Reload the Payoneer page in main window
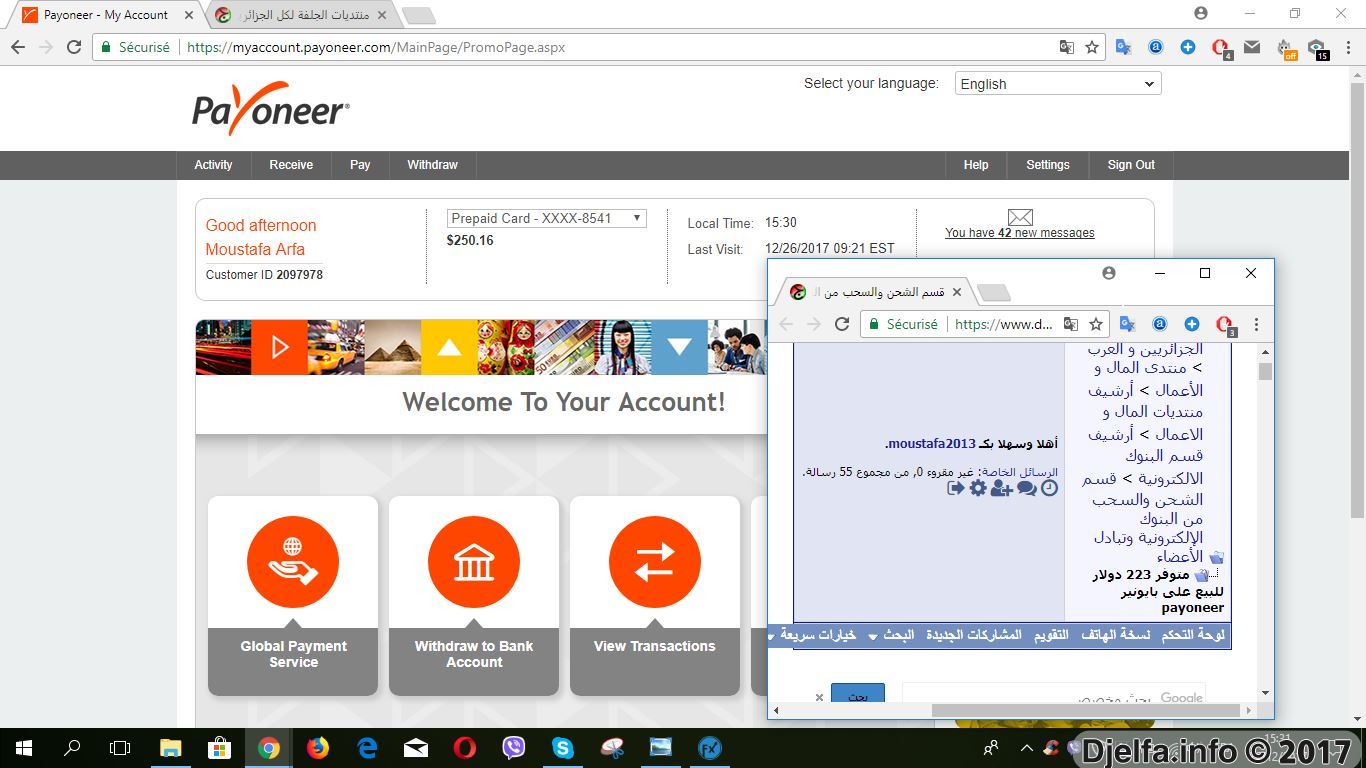This screenshot has width=1366, height=768. [x=74, y=47]
